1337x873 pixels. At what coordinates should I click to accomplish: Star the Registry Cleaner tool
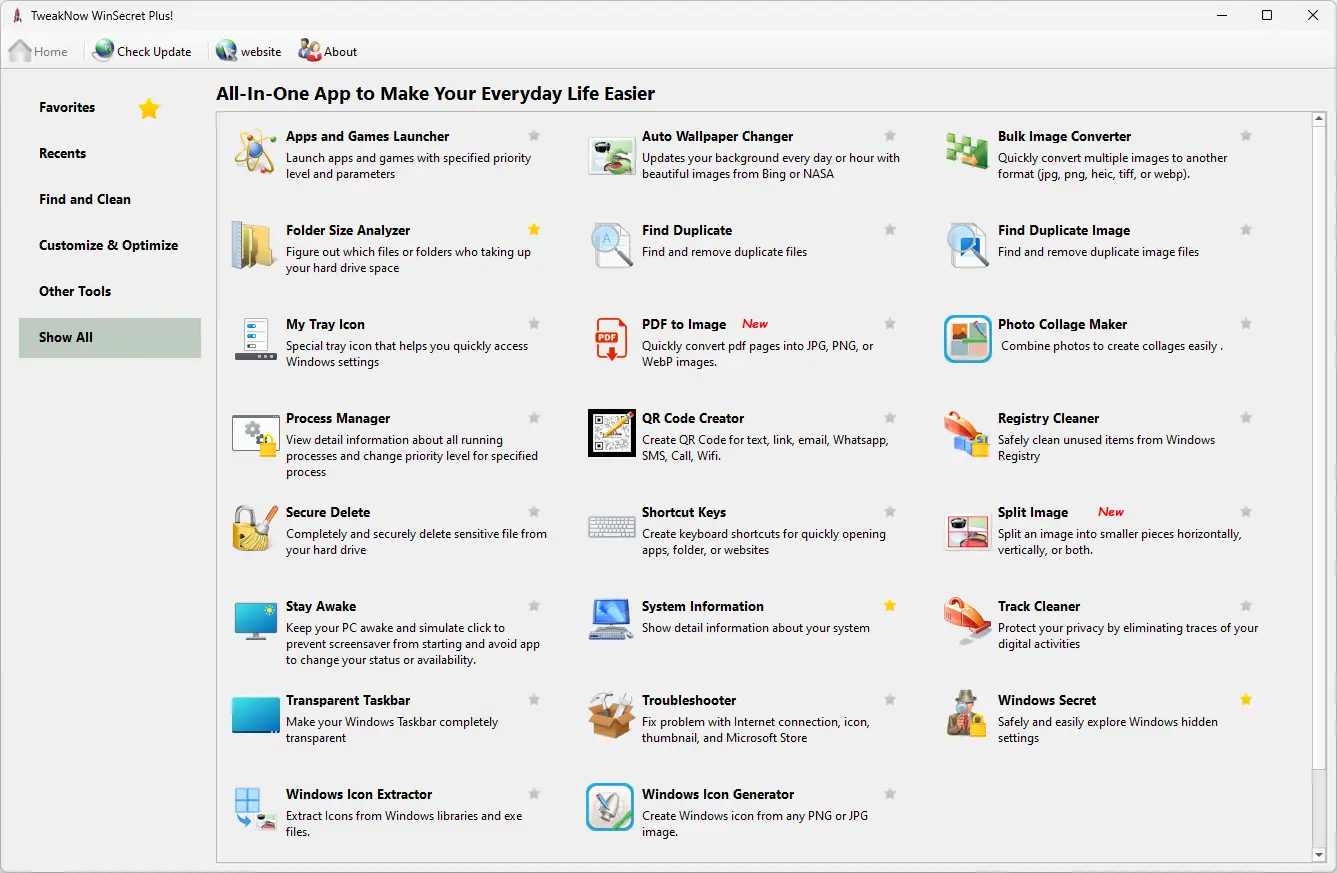coord(1246,418)
